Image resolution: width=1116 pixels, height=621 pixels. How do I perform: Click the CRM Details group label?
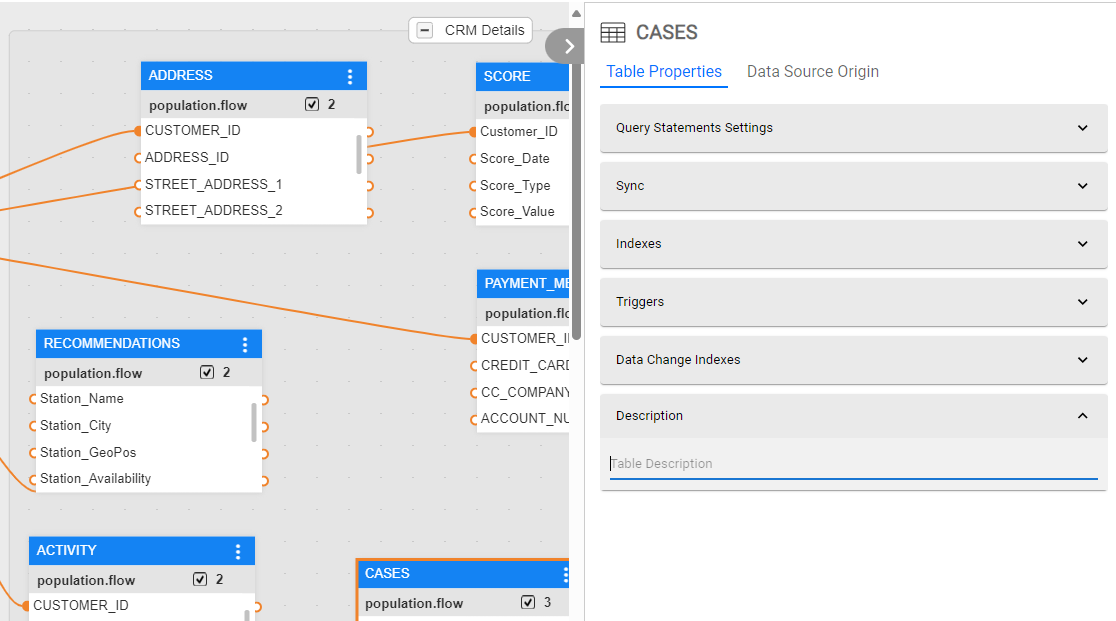[485, 30]
